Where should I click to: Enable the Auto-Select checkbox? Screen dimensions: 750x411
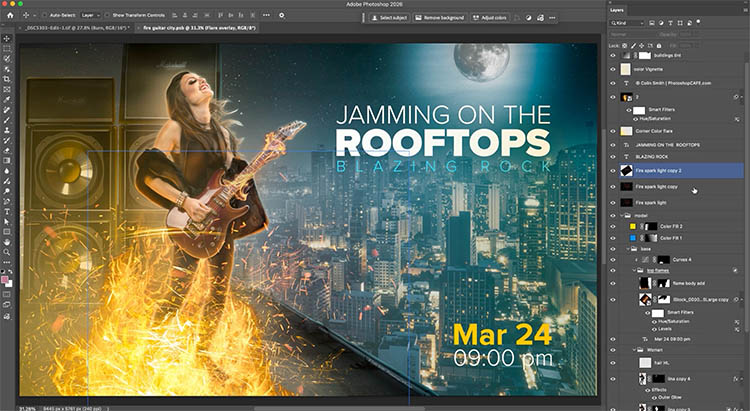(x=44, y=15)
